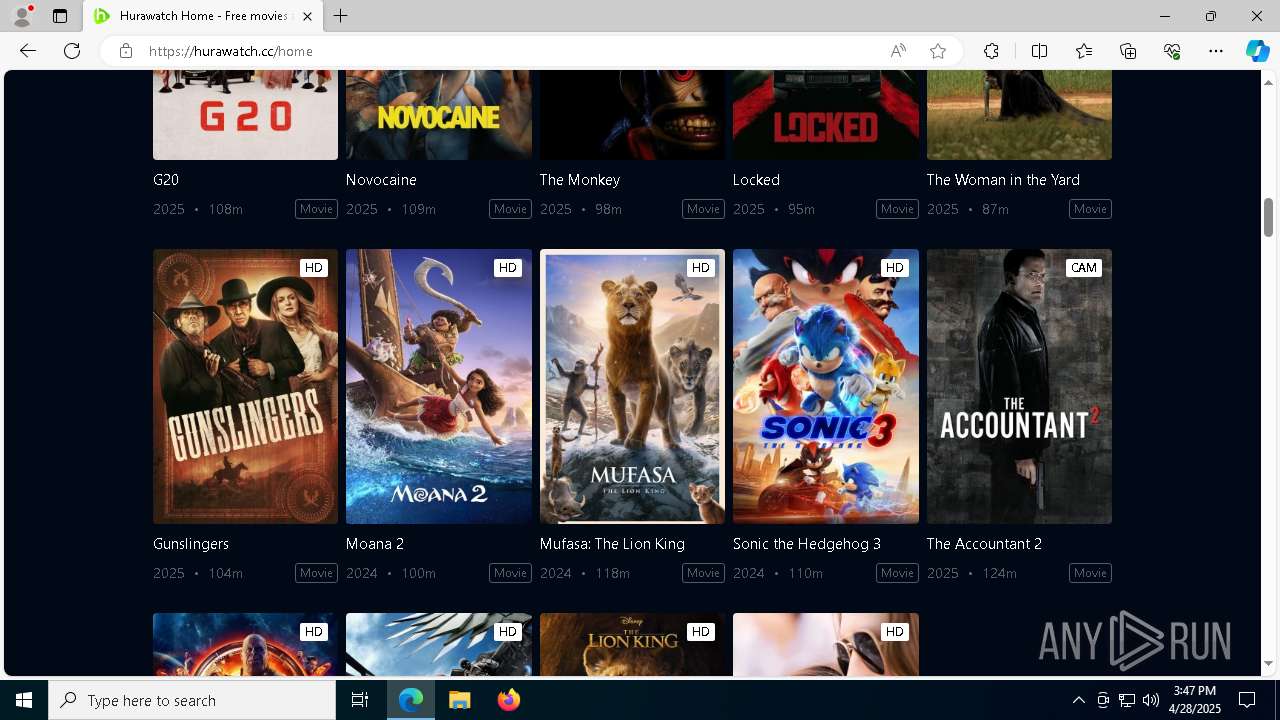
Task: Click the CAM badge on Accountant 2
Action: pyautogui.click(x=1084, y=268)
